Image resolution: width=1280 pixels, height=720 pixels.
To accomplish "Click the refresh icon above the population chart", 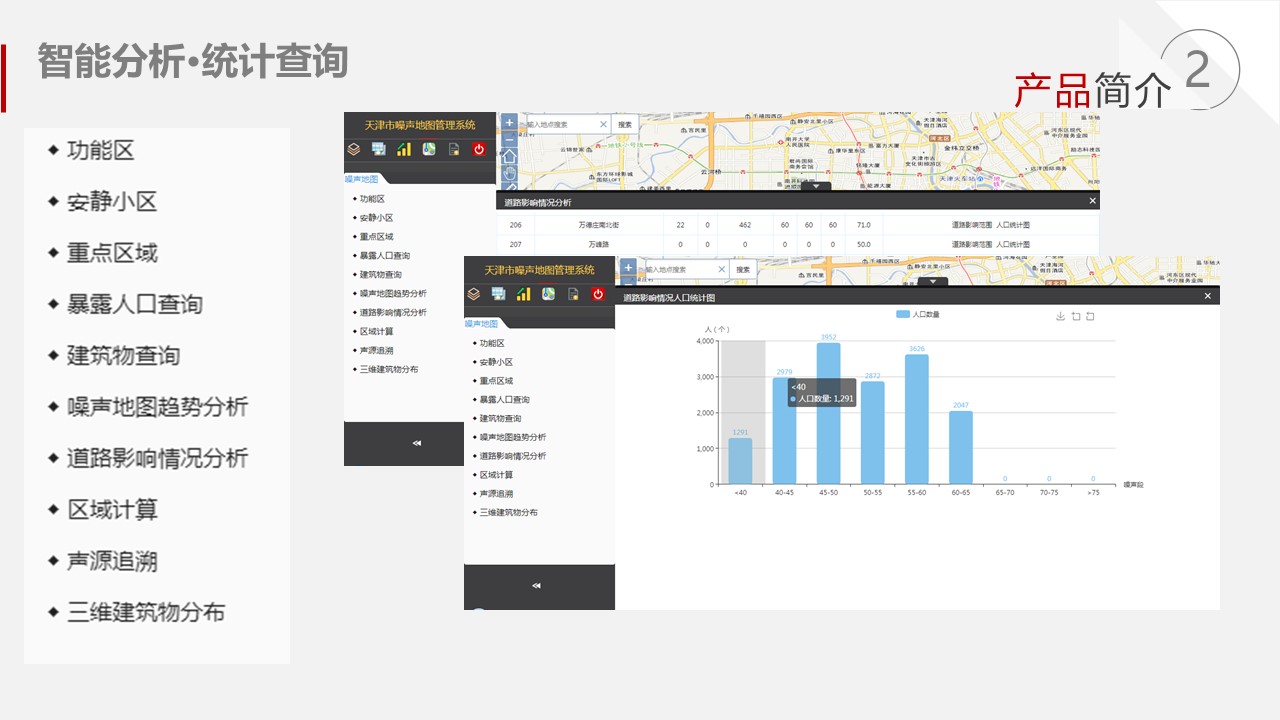I will pos(1076,317).
